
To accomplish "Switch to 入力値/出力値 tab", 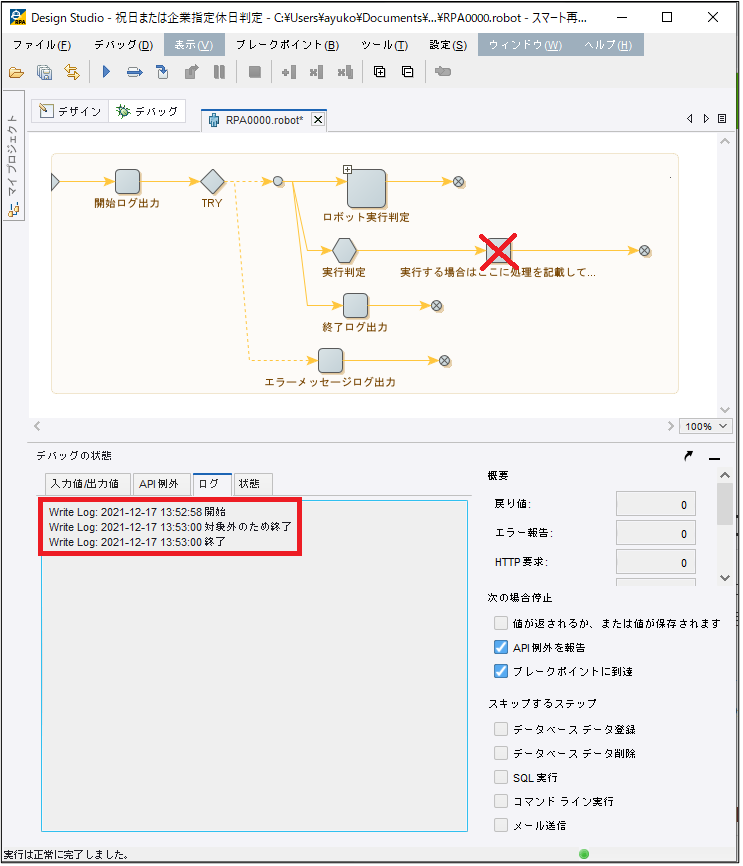I will (x=86, y=484).
